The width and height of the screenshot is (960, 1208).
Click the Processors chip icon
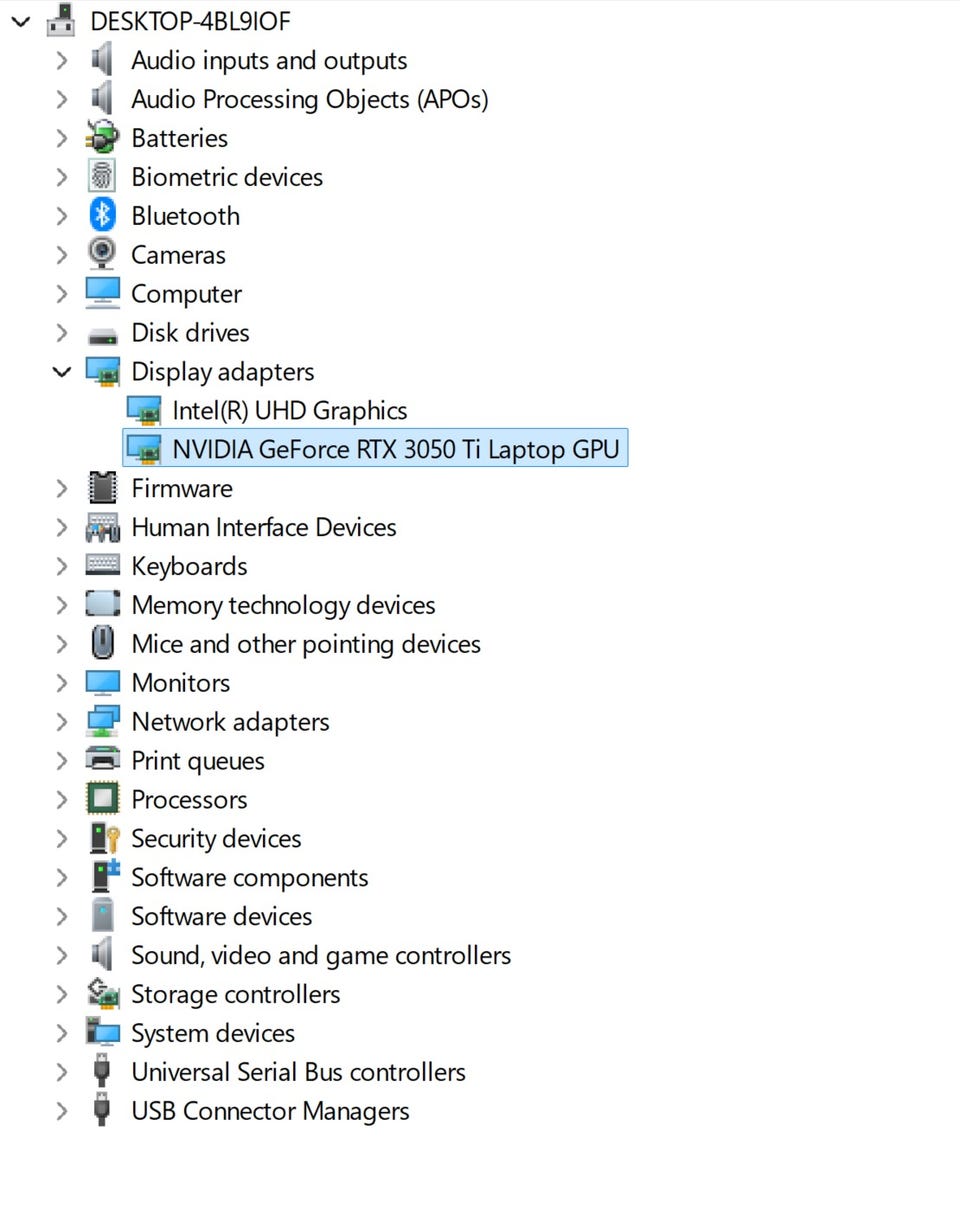[x=102, y=799]
